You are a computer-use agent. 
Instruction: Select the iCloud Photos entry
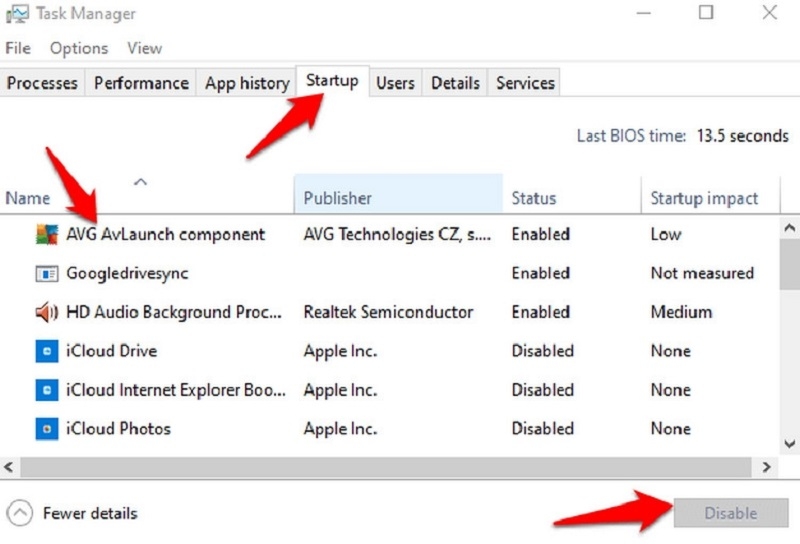390,429
